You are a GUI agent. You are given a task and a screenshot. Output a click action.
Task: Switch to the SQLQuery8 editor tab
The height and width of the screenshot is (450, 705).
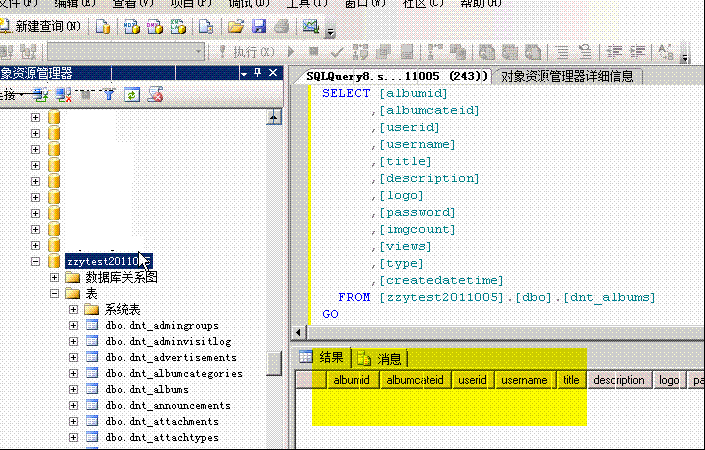397,76
